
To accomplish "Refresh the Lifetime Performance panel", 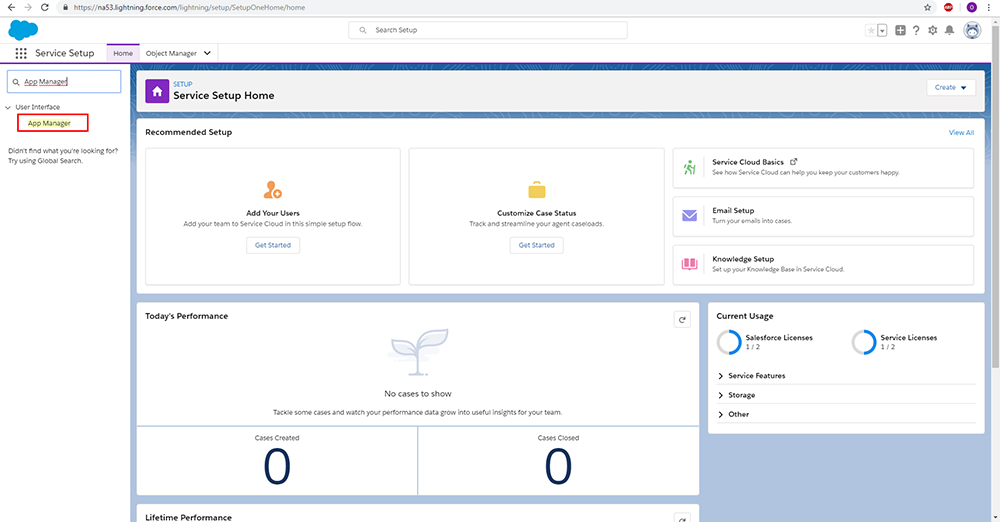I will click(x=682, y=518).
